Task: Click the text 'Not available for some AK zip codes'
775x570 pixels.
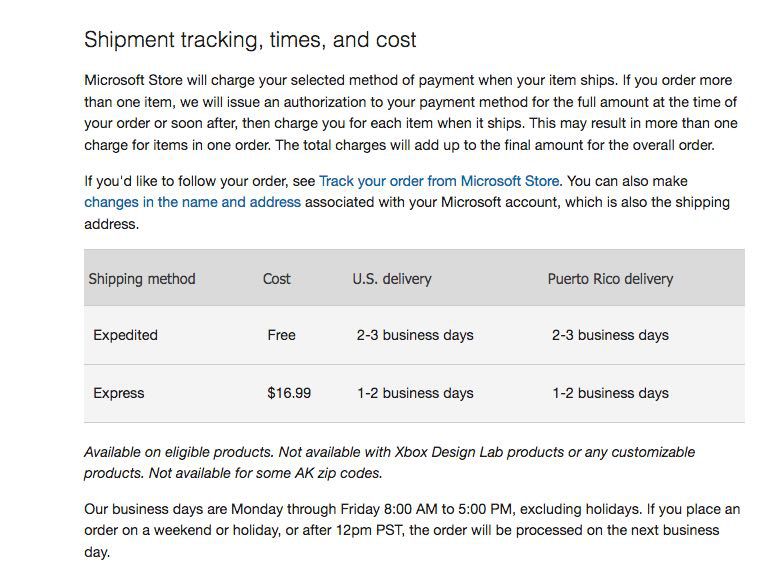Action: point(266,473)
